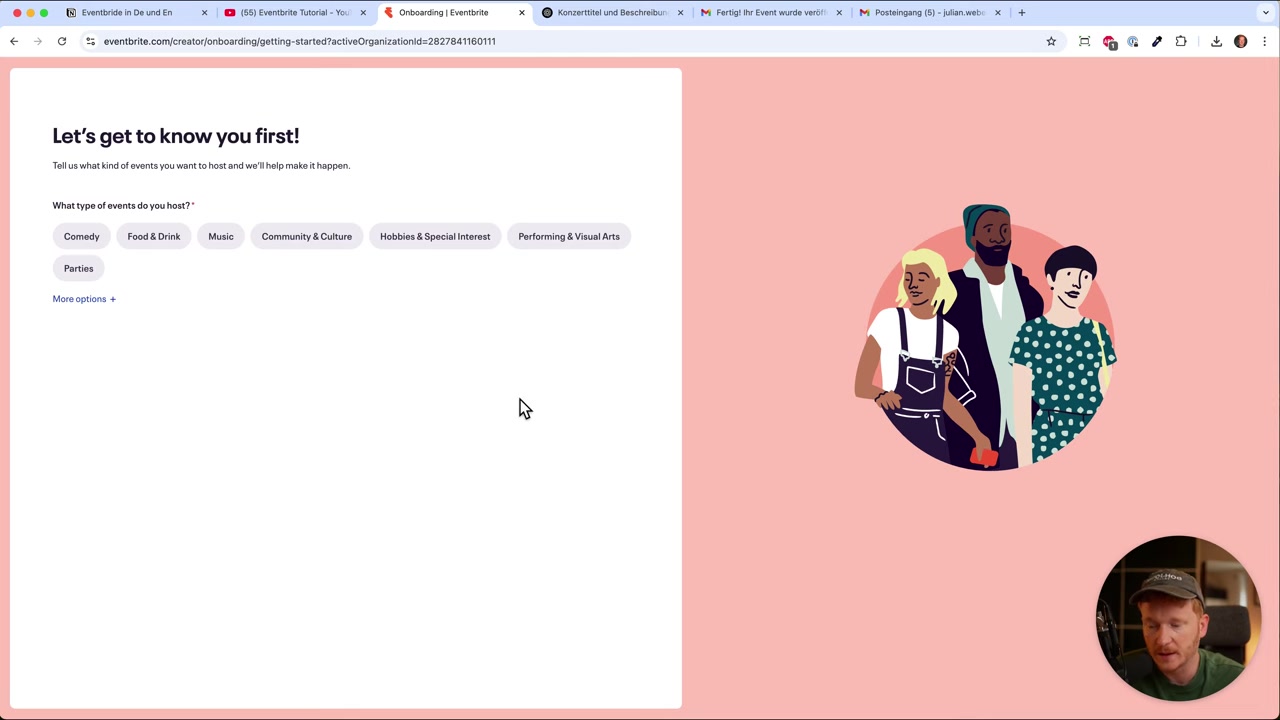Open site information icon in address bar
The image size is (1280, 720).
coord(90,41)
